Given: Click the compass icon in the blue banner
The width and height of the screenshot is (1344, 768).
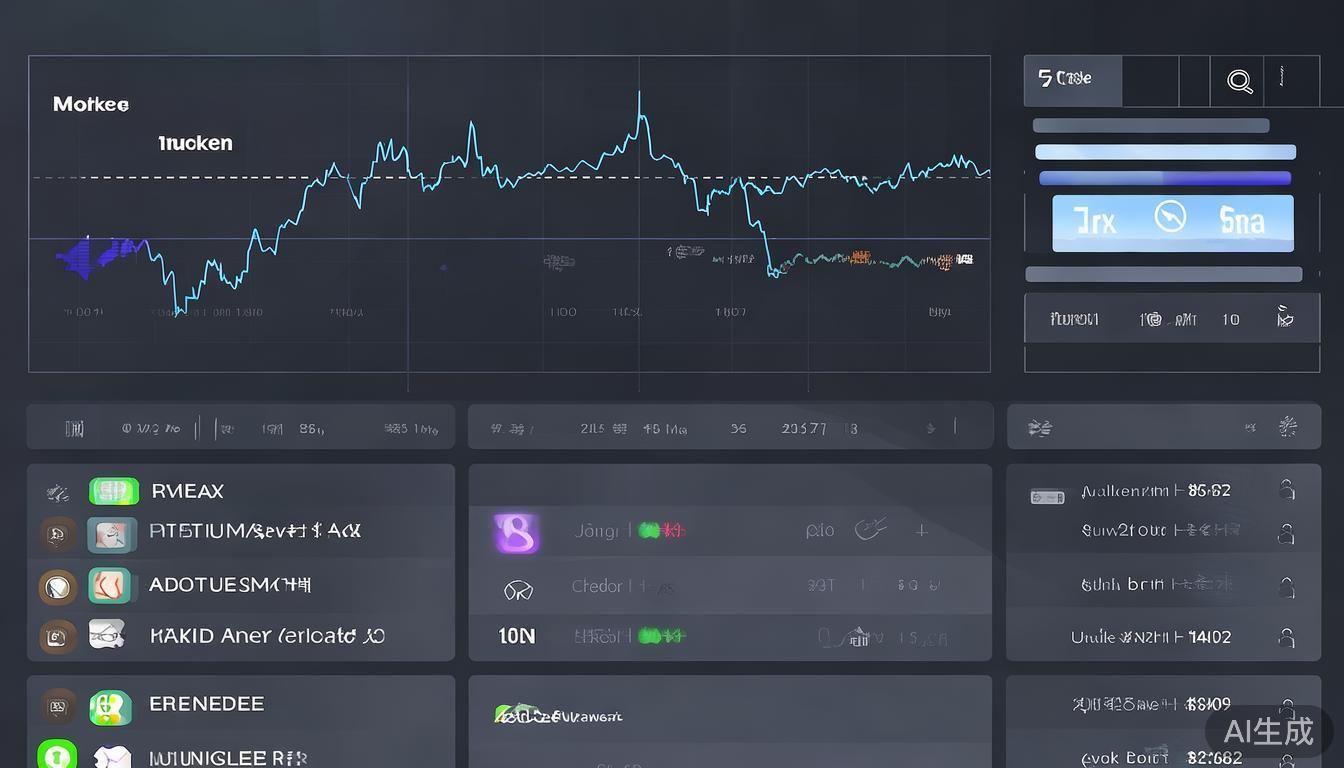Looking at the screenshot, I should point(1170,217).
